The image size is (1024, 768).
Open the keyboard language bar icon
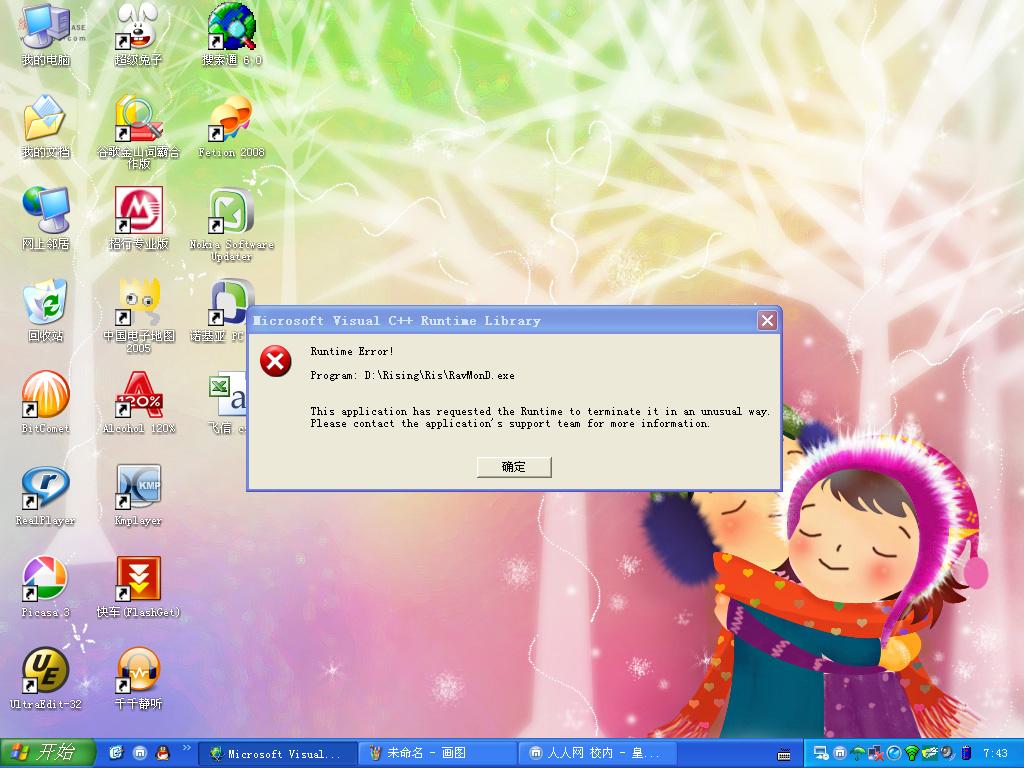pyautogui.click(x=784, y=755)
